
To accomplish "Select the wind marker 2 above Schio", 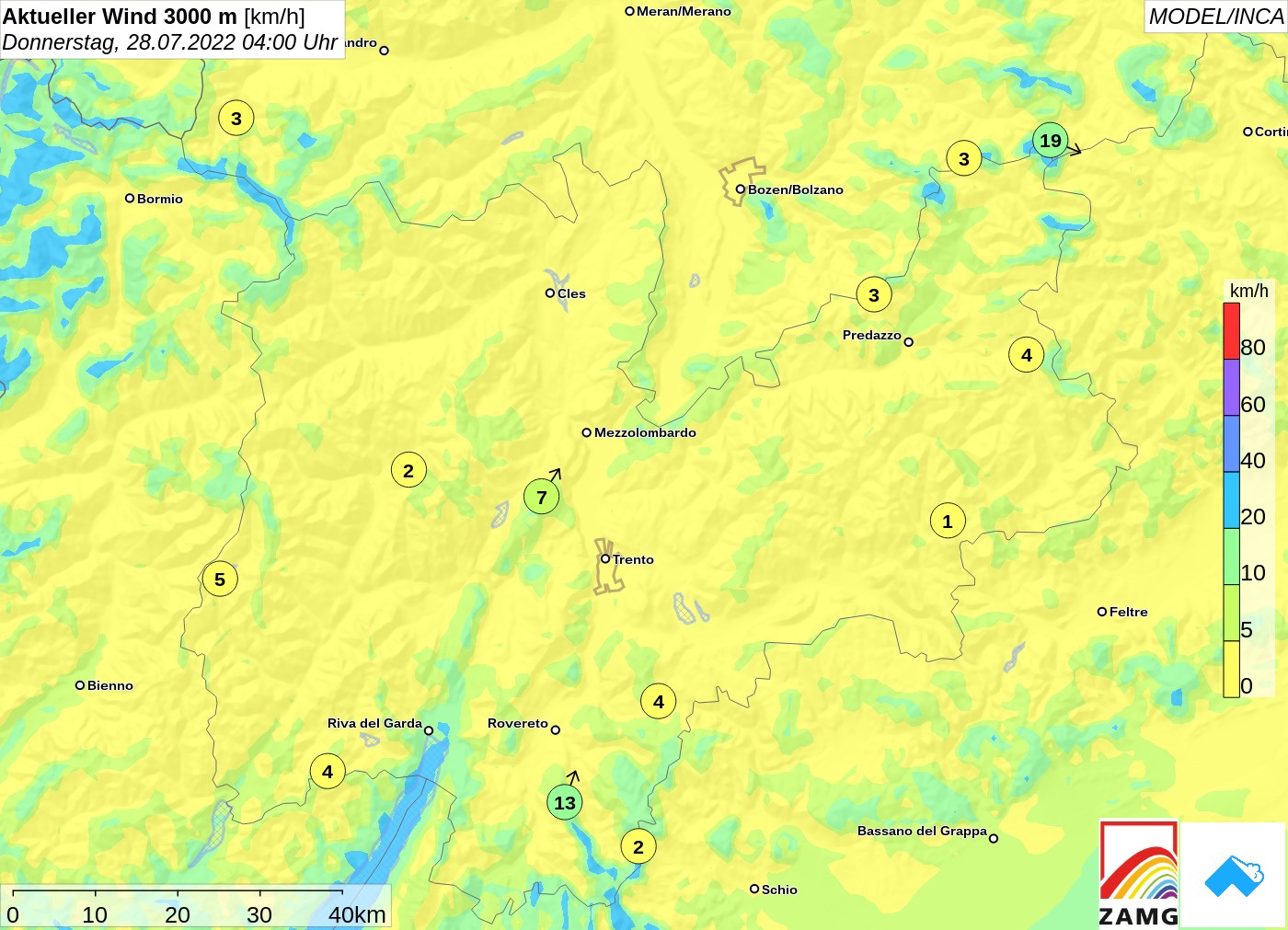I will tap(638, 847).
